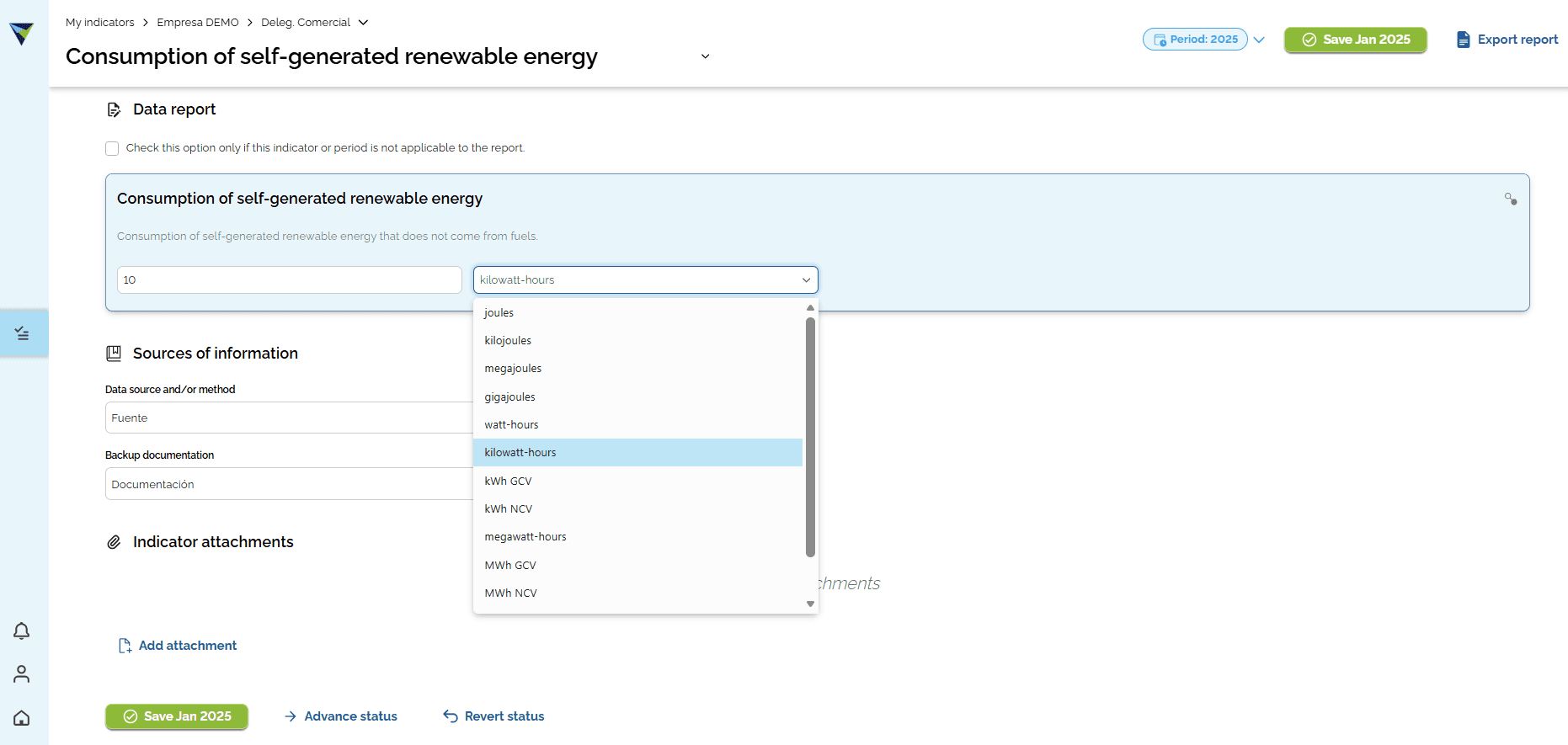Click the bottom Save Jan 2025 button
This screenshot has height=745, width=1568.
[x=177, y=716]
